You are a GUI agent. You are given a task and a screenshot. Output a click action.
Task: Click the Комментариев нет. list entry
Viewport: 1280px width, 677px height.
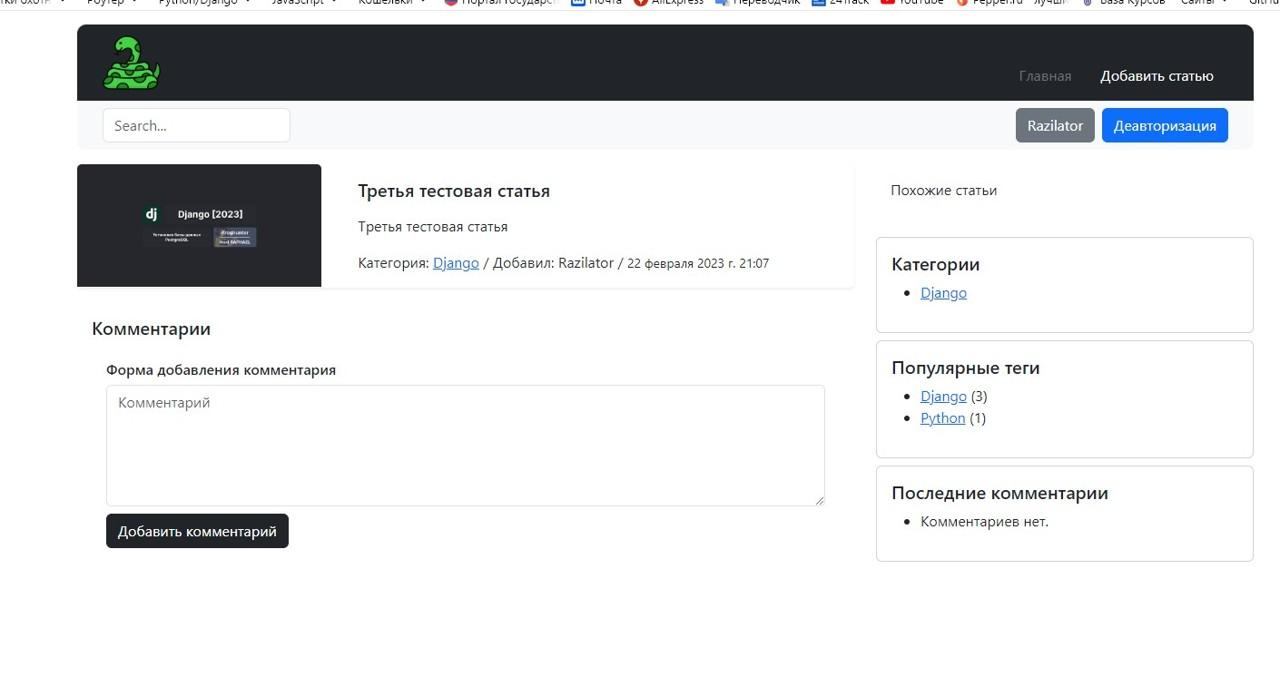pos(985,522)
